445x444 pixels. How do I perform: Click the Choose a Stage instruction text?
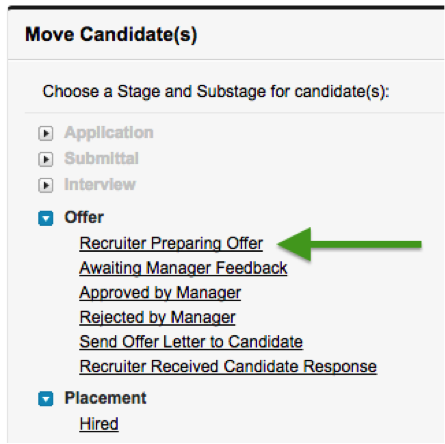pyautogui.click(x=216, y=92)
